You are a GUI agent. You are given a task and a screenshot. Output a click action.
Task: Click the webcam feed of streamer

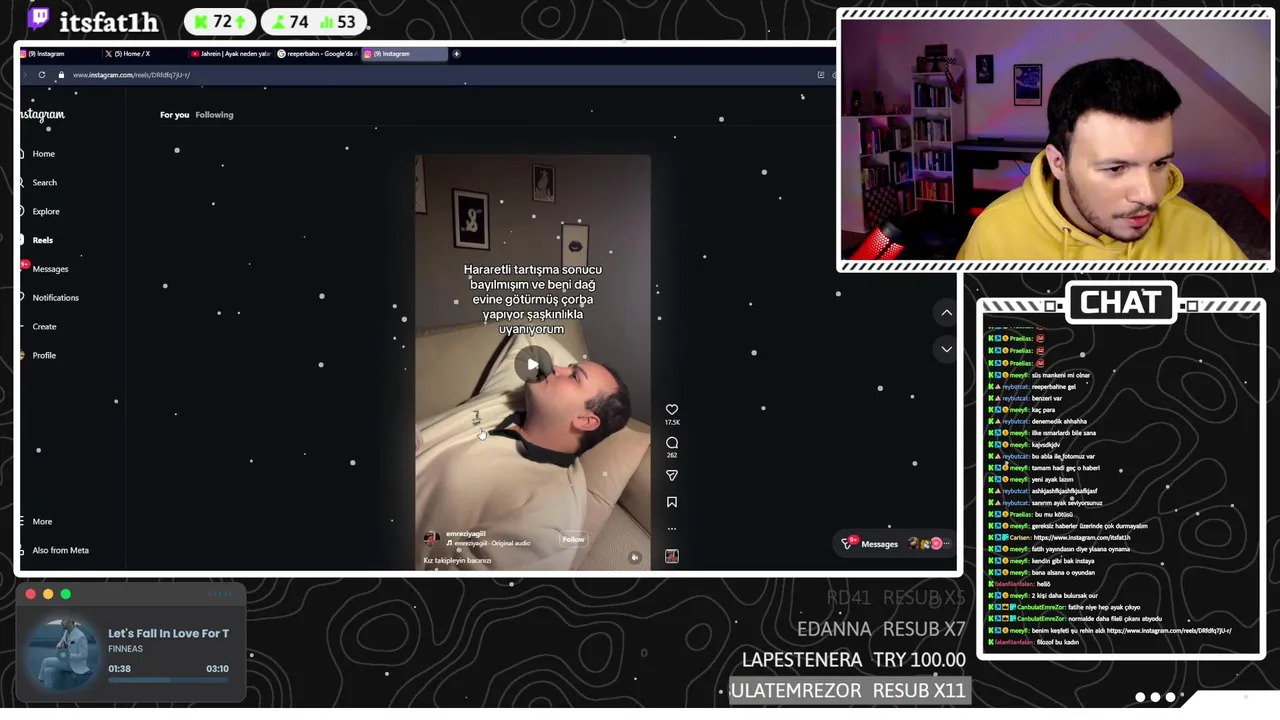coord(1055,140)
